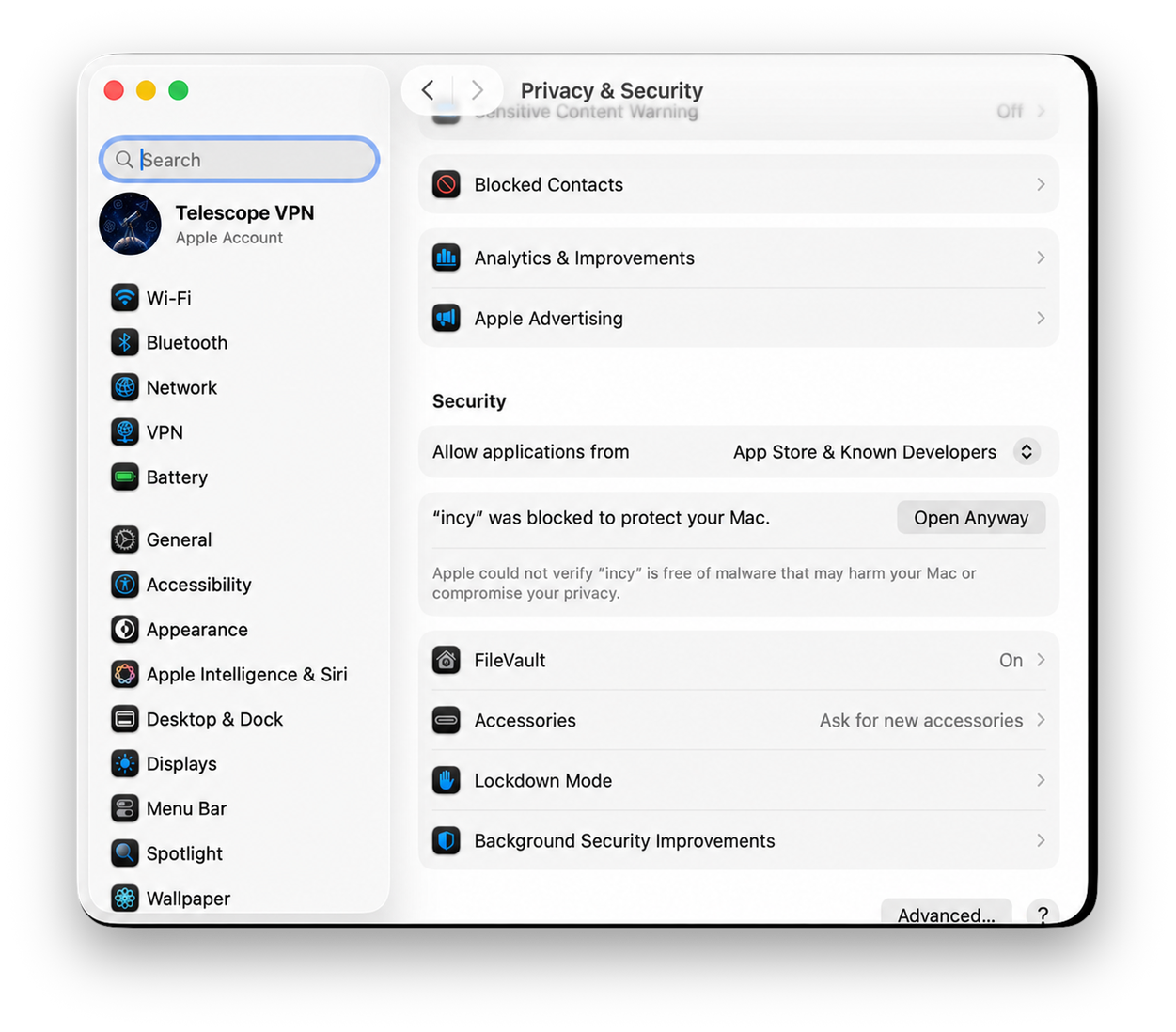Open FileVault details chevron next to On
This screenshot has width=1176, height=1032.
[1041, 660]
